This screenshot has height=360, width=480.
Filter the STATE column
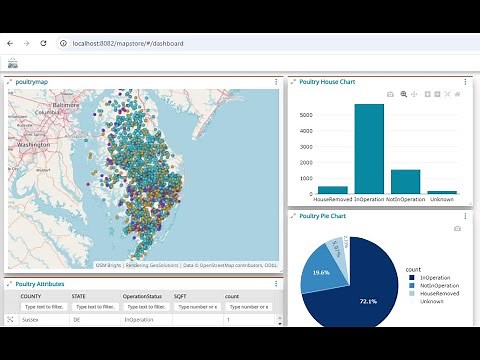click(95, 307)
